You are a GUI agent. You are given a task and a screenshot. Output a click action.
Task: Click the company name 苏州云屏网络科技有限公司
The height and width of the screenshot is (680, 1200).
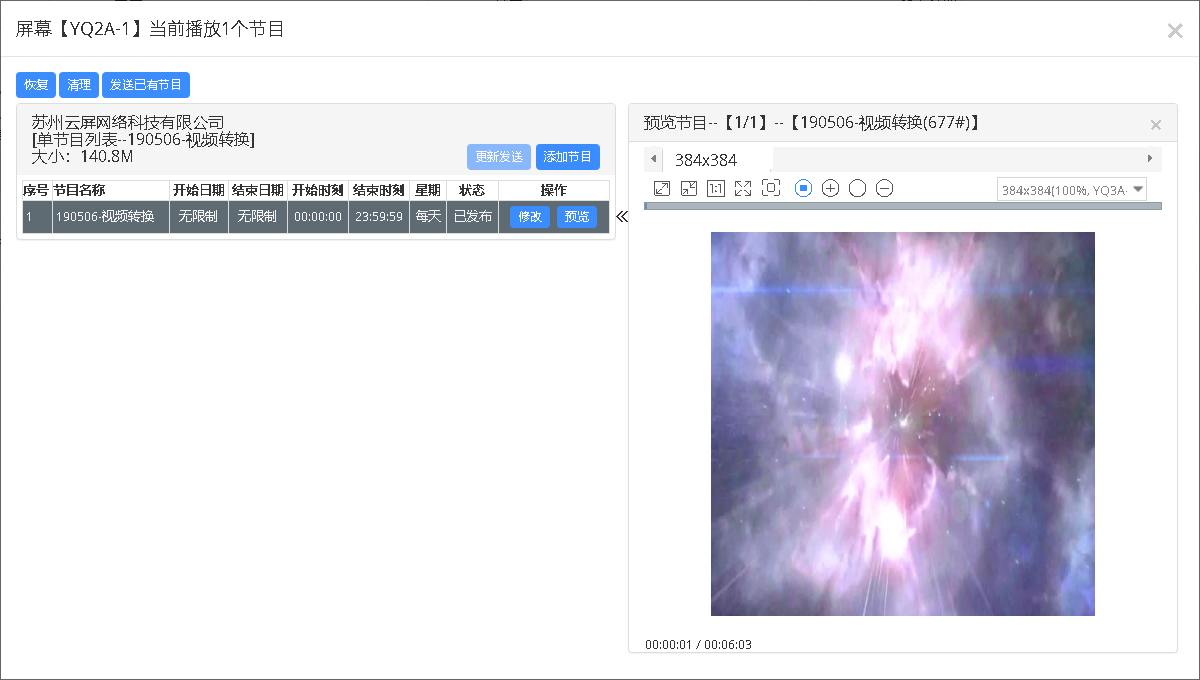[x=128, y=123]
